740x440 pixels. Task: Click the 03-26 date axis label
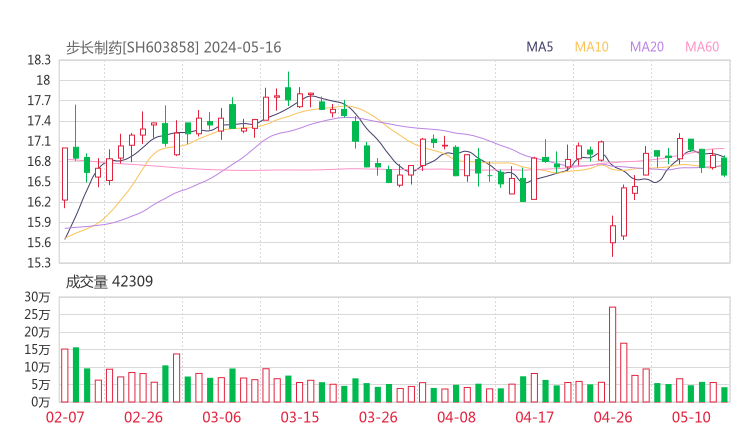(x=378, y=417)
